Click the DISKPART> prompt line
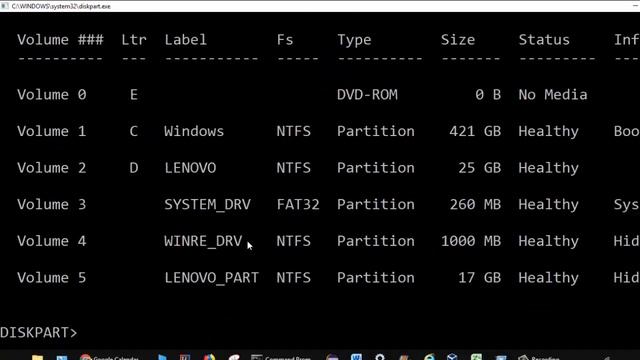This screenshot has height=360, width=640. pyautogui.click(x=38, y=333)
